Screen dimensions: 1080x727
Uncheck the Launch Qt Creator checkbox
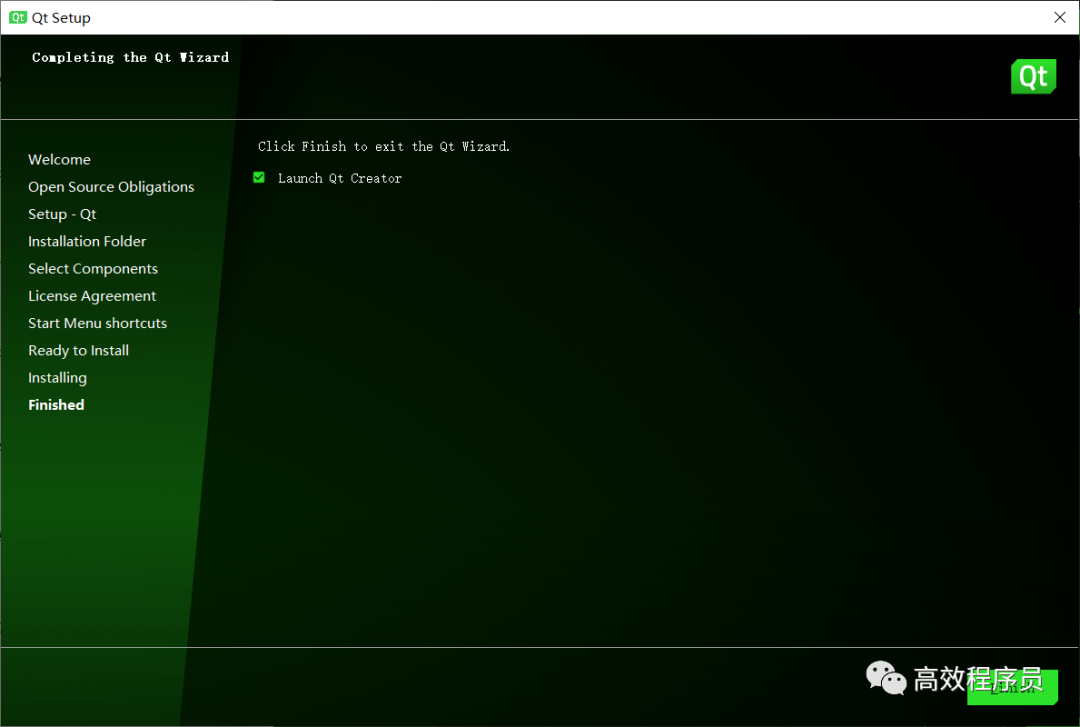coord(259,178)
